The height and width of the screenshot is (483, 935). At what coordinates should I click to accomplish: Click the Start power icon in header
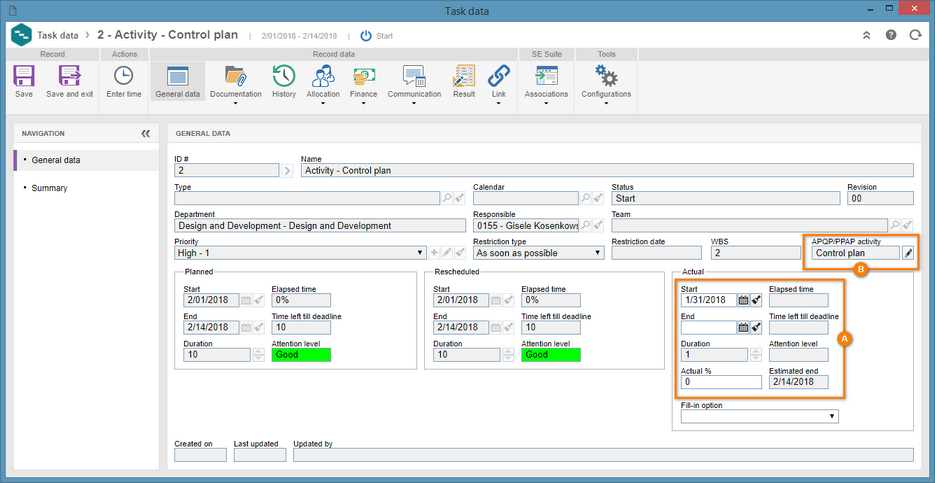366,36
